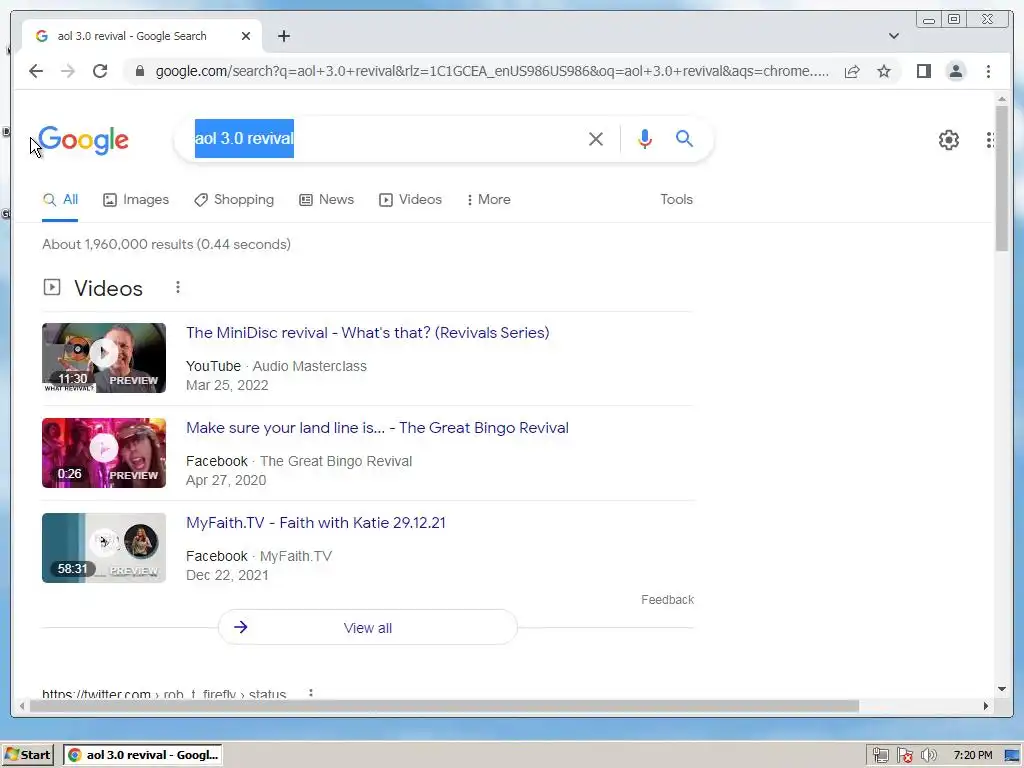1024x768 pixels.
Task: Click the address bar URL
Action: (x=492, y=71)
